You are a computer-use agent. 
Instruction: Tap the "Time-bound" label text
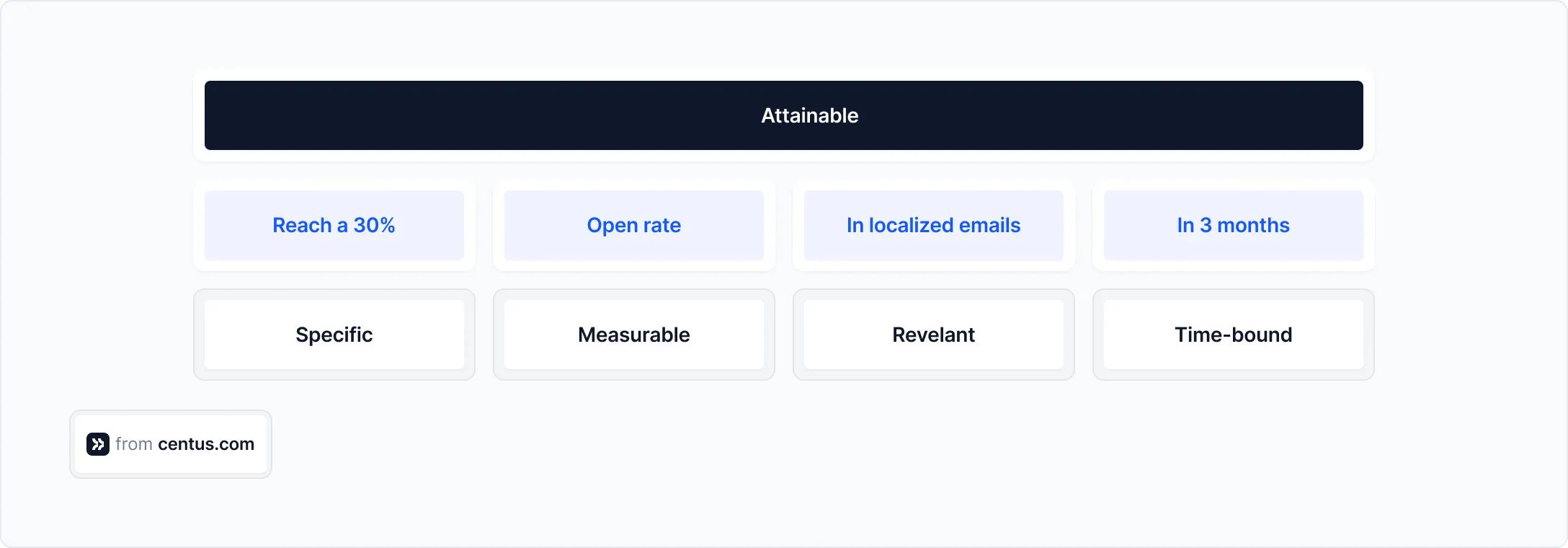(1233, 335)
